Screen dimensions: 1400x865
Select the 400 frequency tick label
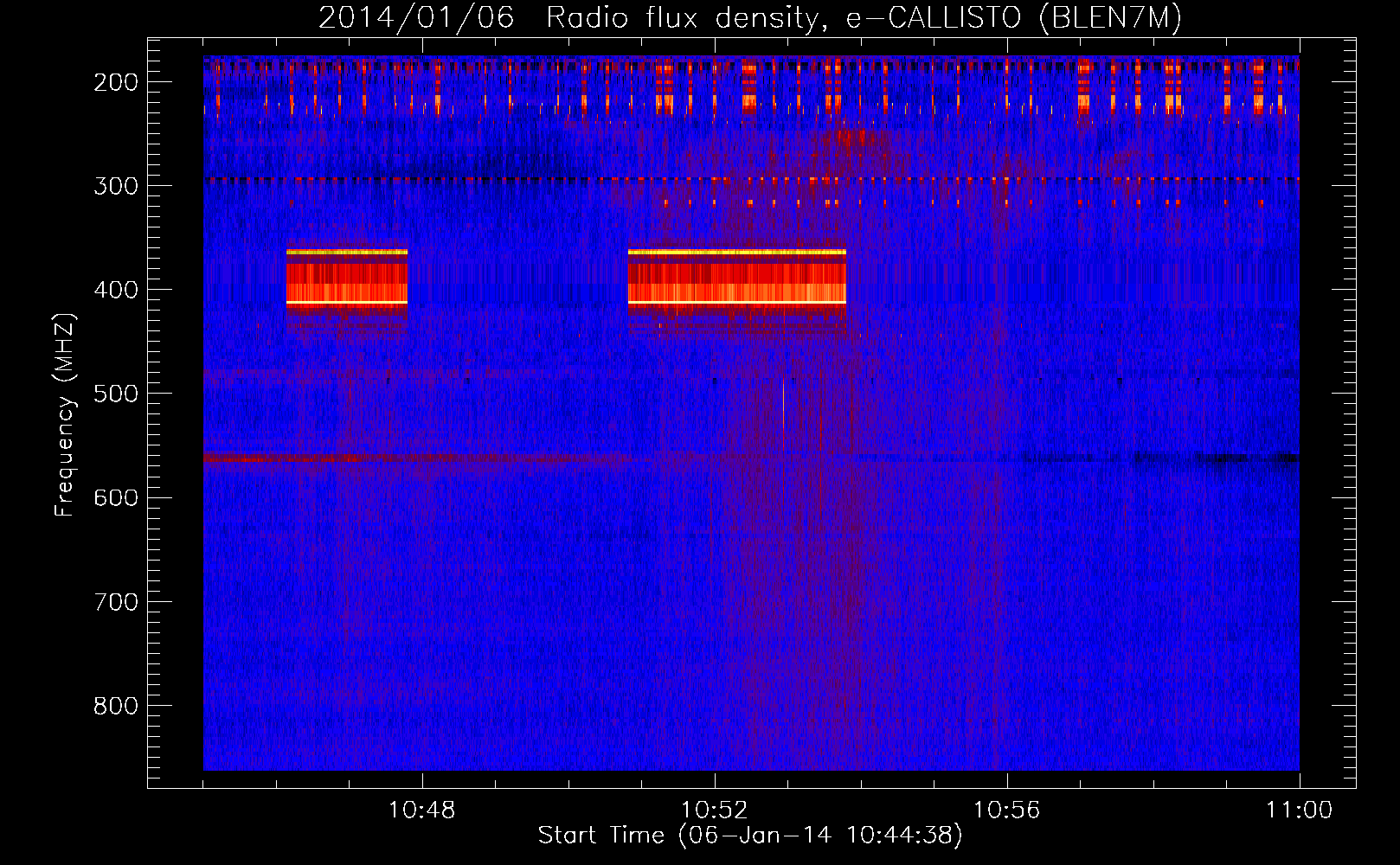pyautogui.click(x=116, y=290)
